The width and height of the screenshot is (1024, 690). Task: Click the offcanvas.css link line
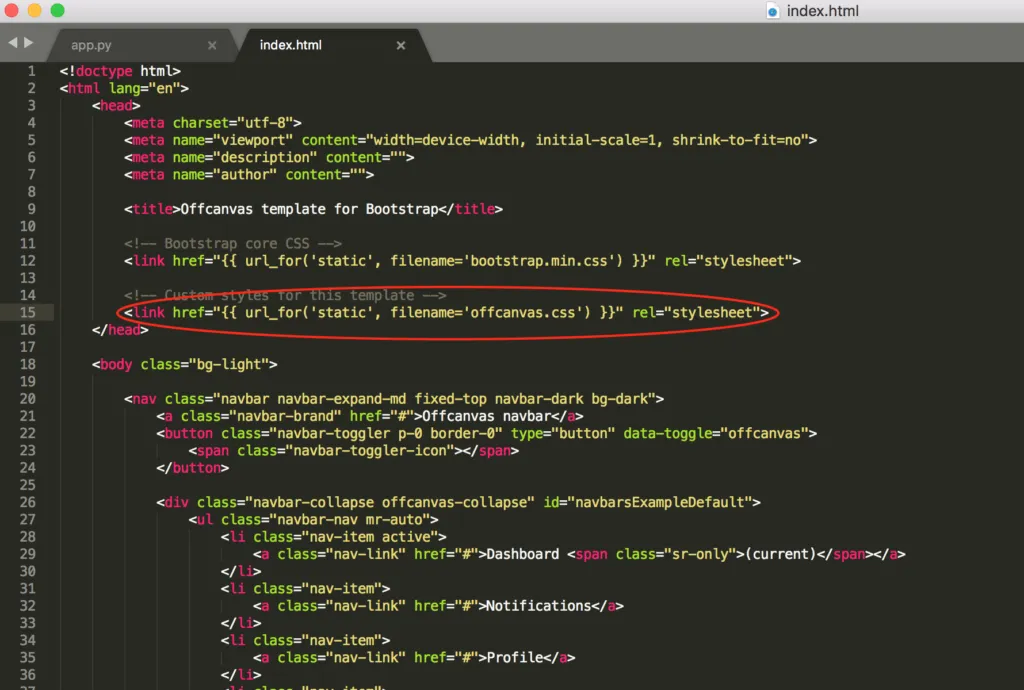point(446,313)
